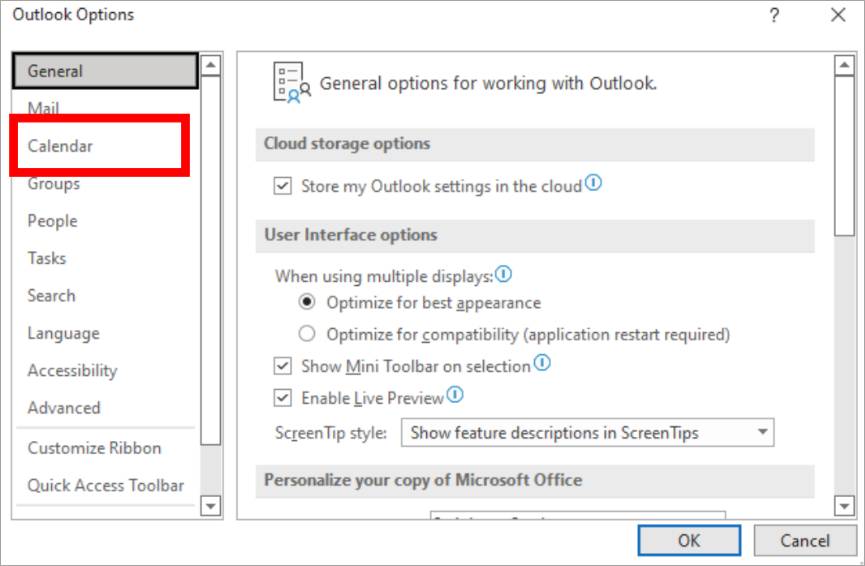Choose Optimize for best appearance option
This screenshot has height=566, width=865.
tap(307, 302)
